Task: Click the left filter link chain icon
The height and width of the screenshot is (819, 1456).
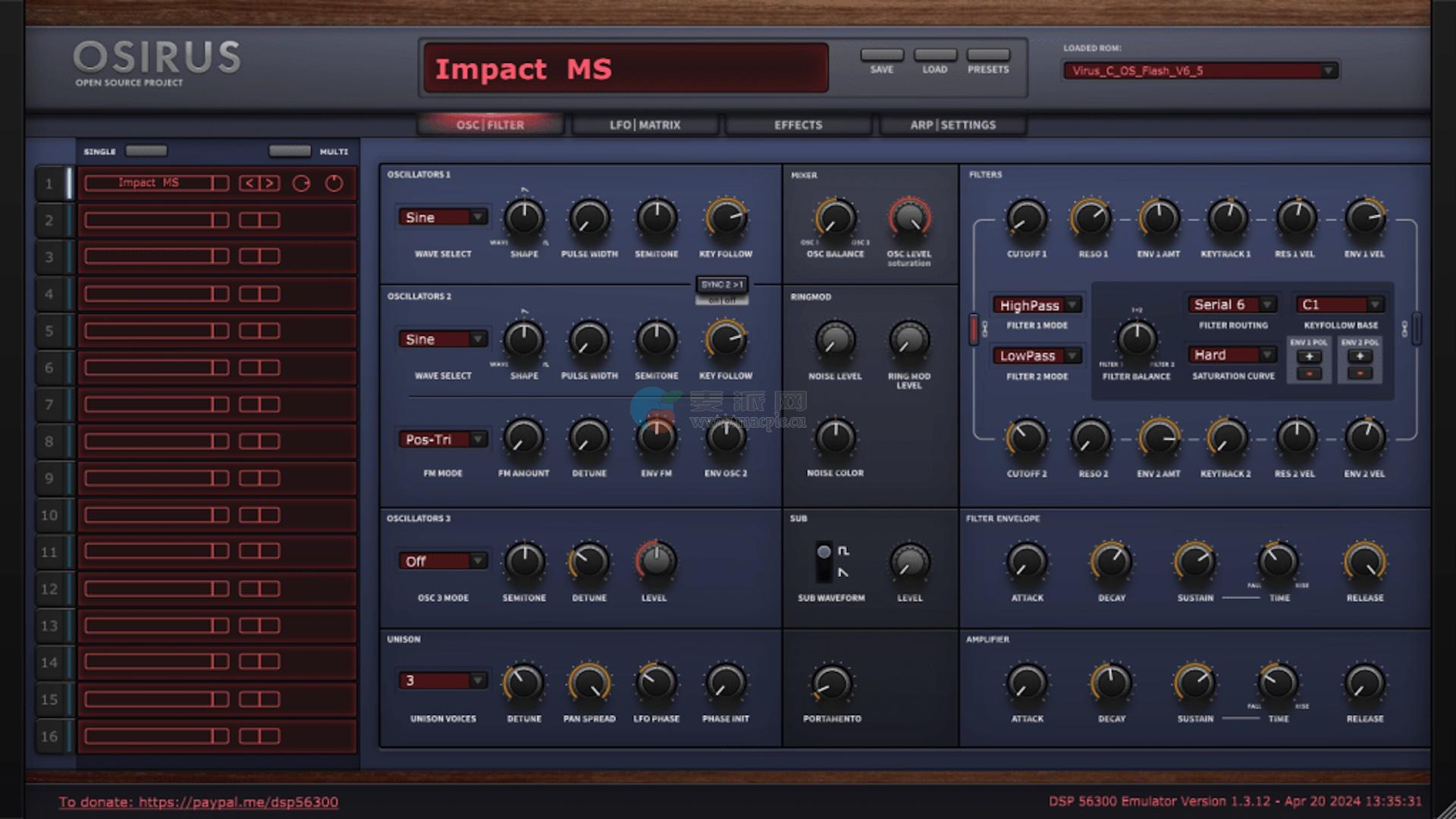Action: [984, 329]
